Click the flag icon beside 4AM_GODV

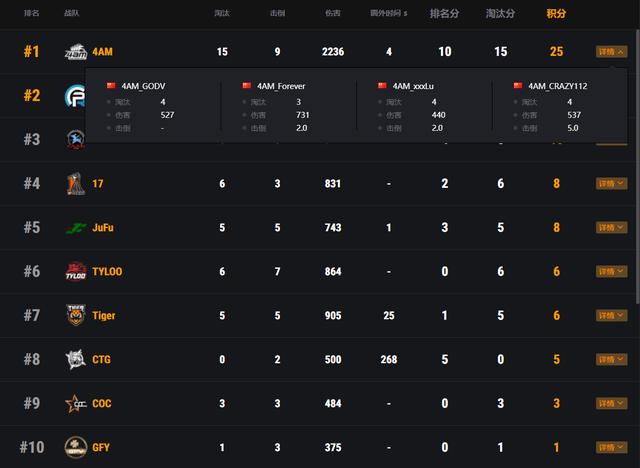click(111, 86)
